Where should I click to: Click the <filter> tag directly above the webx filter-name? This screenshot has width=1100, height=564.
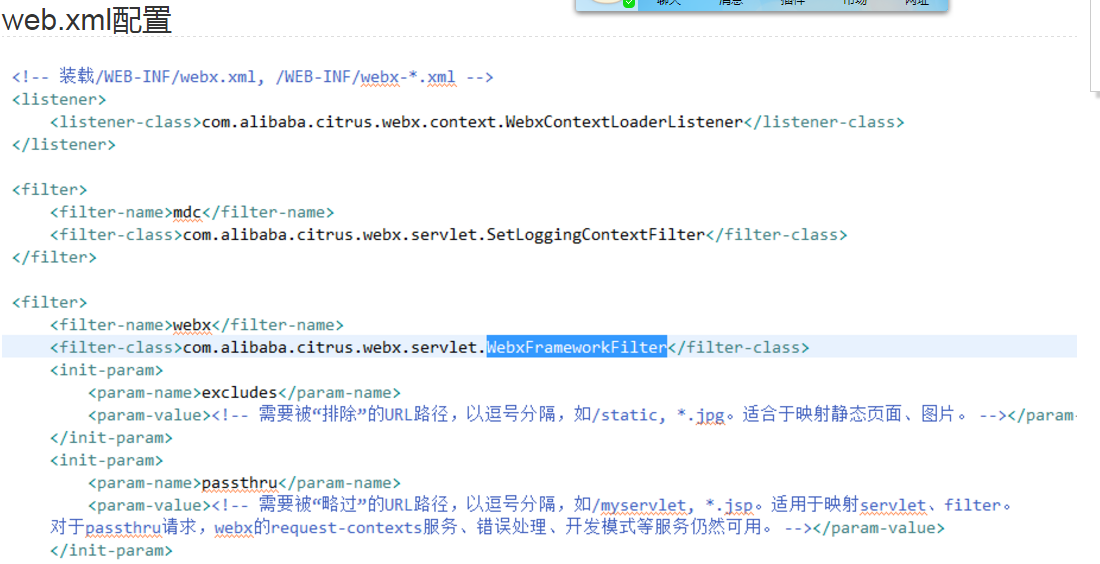[x=50, y=302]
